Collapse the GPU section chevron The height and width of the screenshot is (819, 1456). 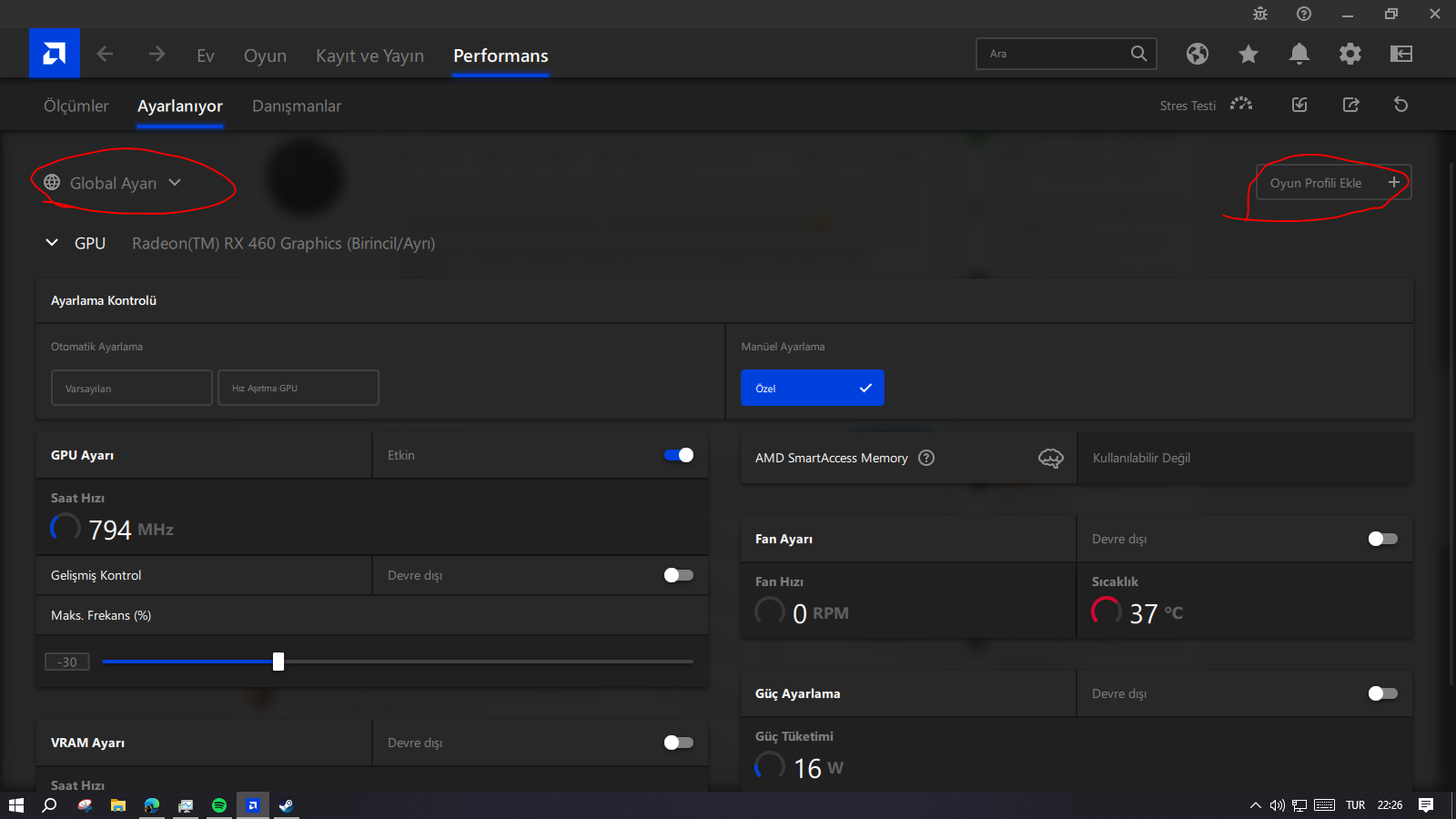click(52, 243)
